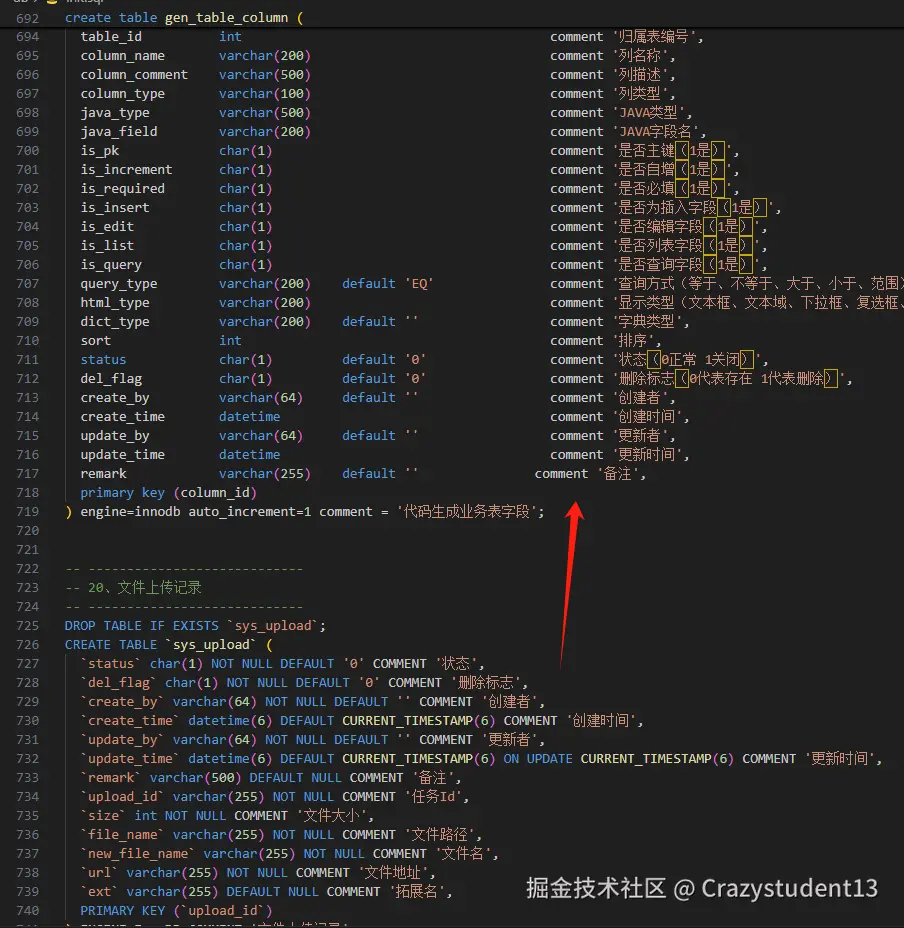
Task: Click the DROP TABLE IF EXISTS statement
Action: (150, 625)
